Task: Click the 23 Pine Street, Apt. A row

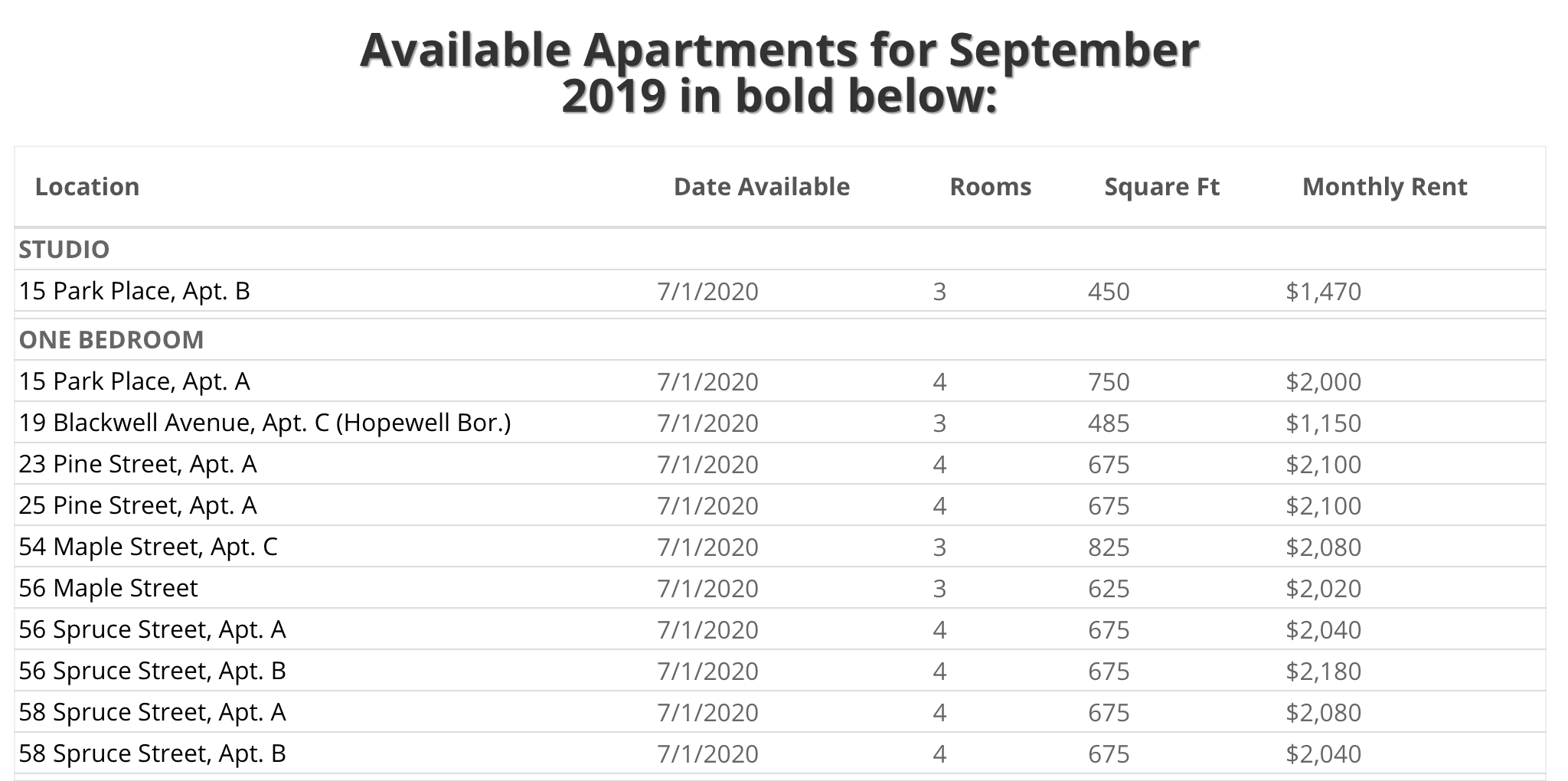Action: pos(138,464)
